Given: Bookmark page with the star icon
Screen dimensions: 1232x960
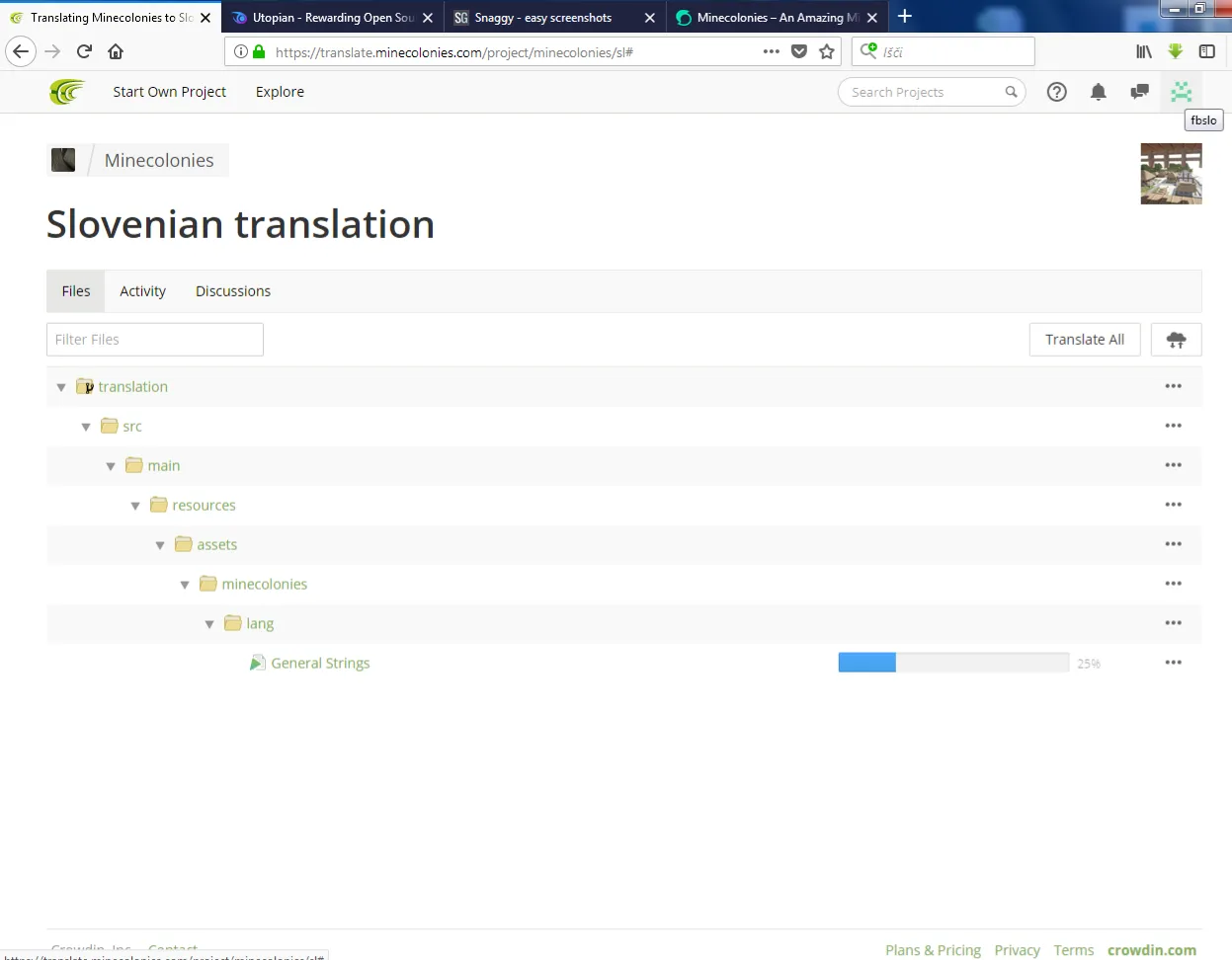Looking at the screenshot, I should click(827, 51).
